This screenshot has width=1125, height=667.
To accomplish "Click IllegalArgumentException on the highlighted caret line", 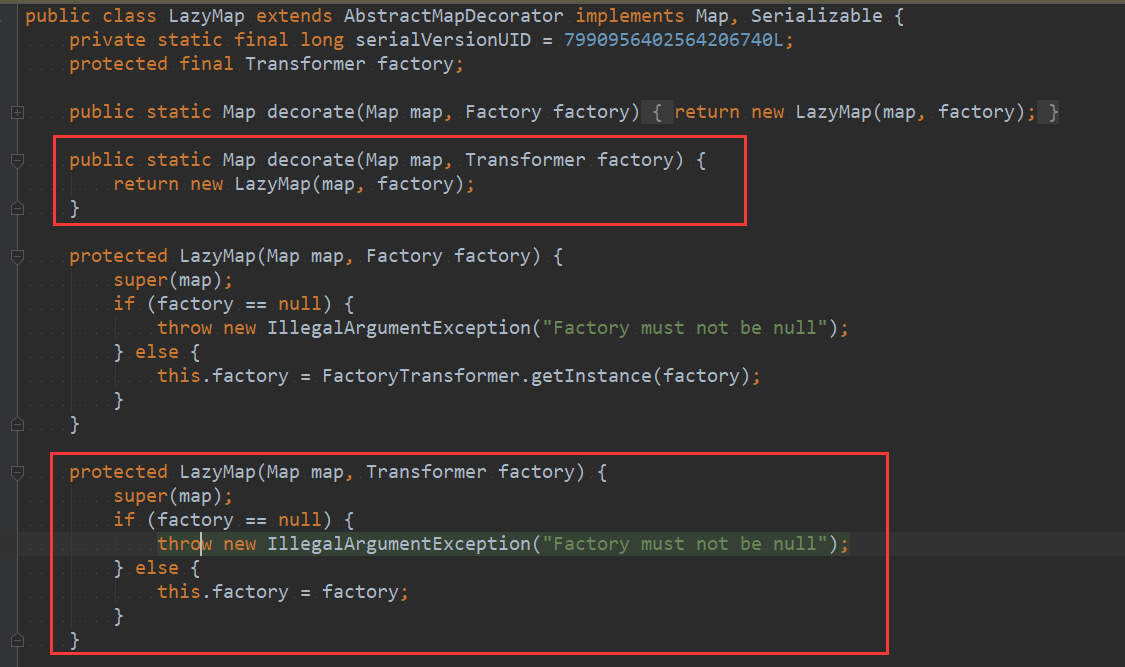I will [399, 544].
